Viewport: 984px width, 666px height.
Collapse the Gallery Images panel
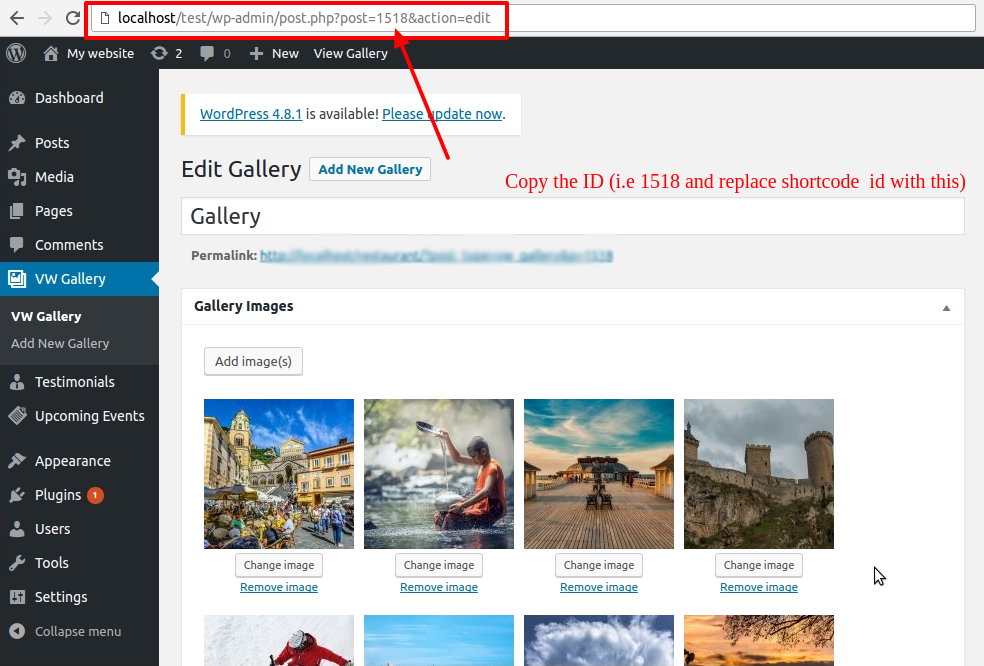tap(946, 308)
